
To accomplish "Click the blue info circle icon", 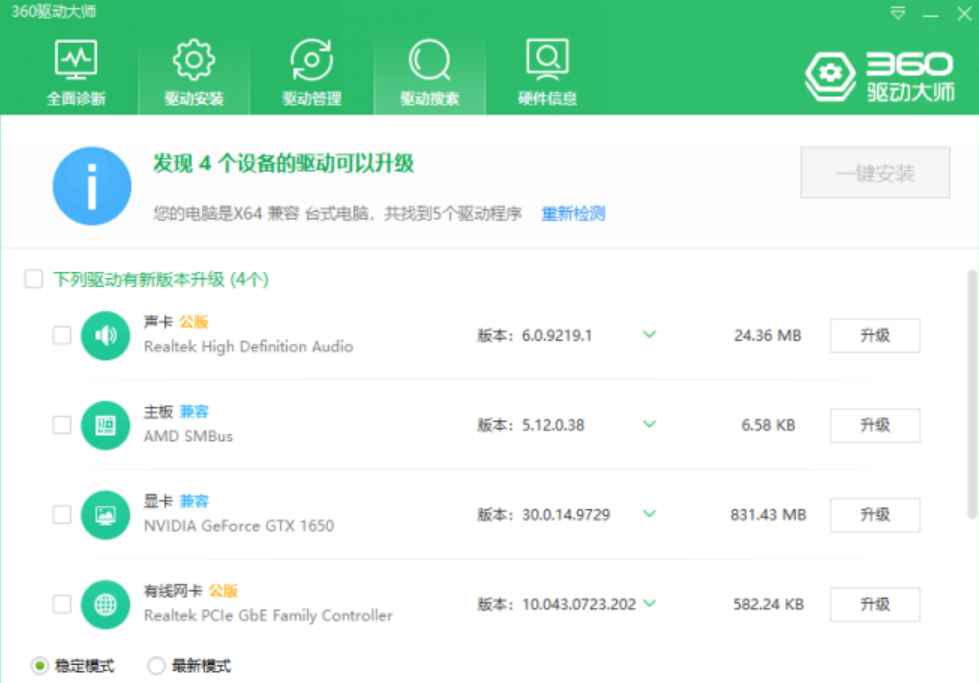I will click(91, 186).
